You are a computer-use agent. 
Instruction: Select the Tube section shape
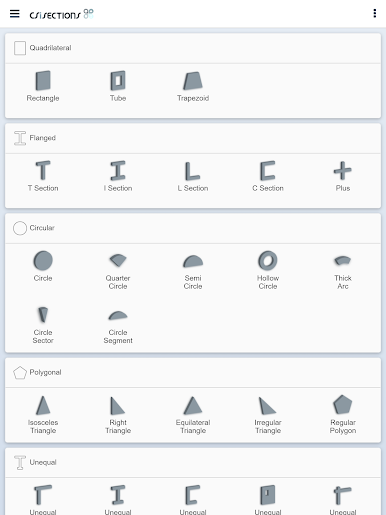tap(118, 86)
